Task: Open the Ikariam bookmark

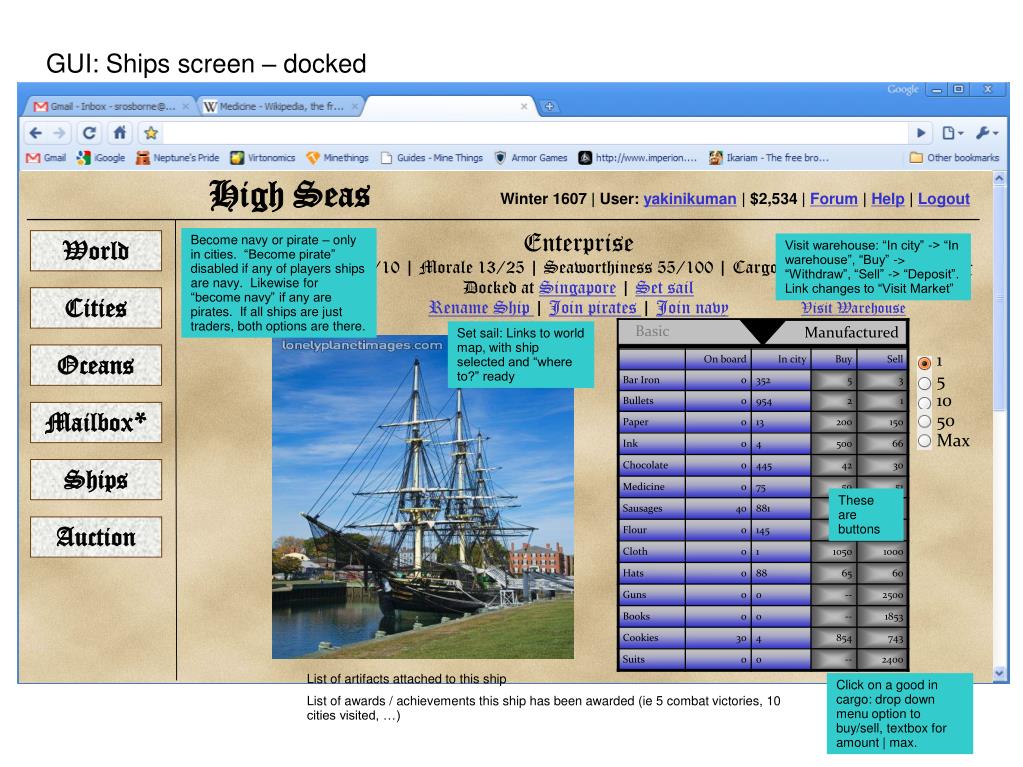Action: 769,158
